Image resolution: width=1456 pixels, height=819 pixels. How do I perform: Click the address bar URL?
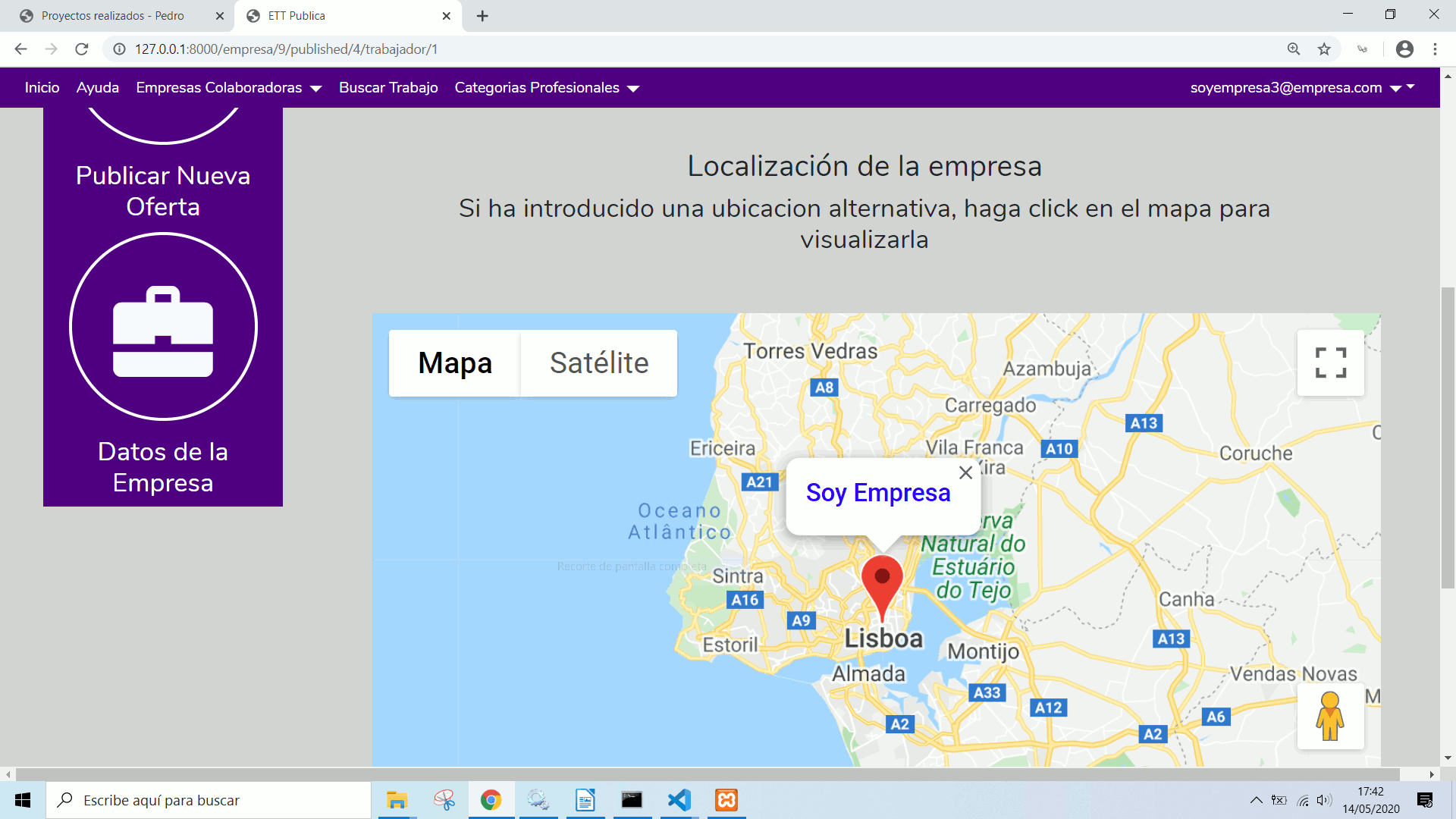click(x=286, y=49)
